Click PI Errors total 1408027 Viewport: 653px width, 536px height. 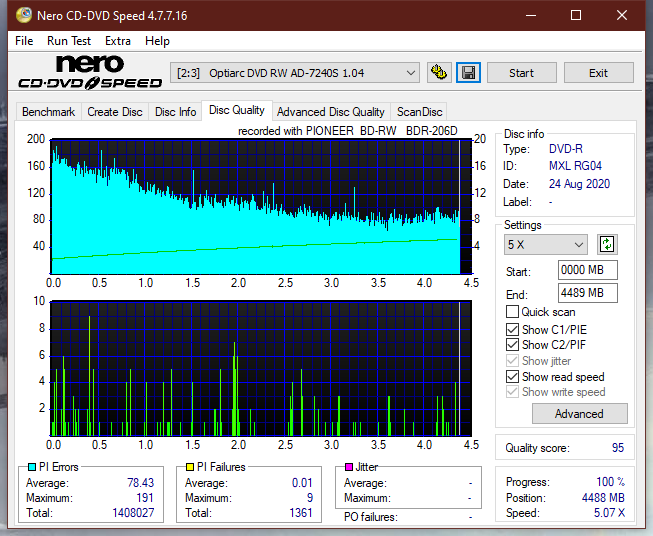133,513
